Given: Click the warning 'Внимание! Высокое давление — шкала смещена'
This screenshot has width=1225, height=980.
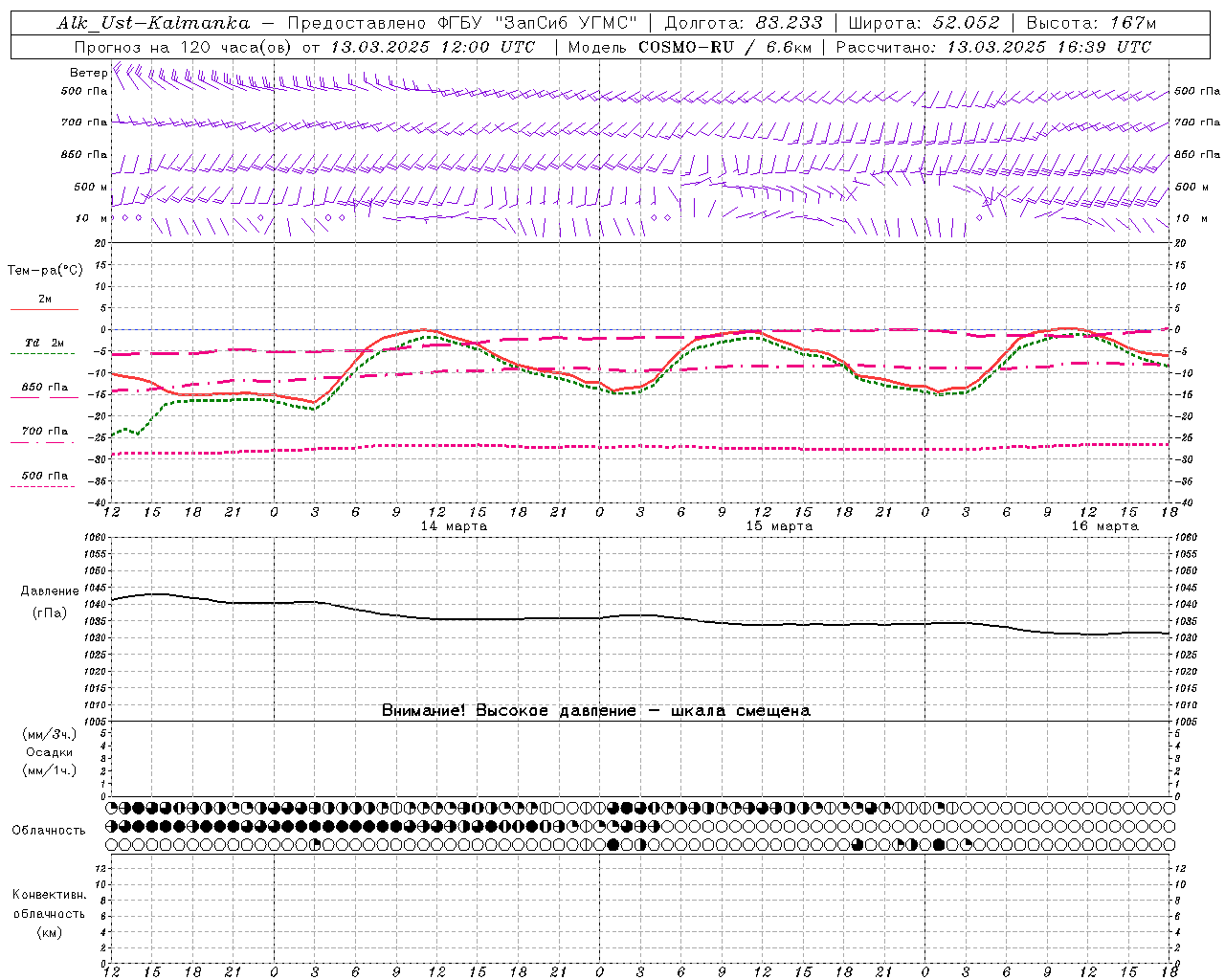Looking at the screenshot, I should click(595, 711).
